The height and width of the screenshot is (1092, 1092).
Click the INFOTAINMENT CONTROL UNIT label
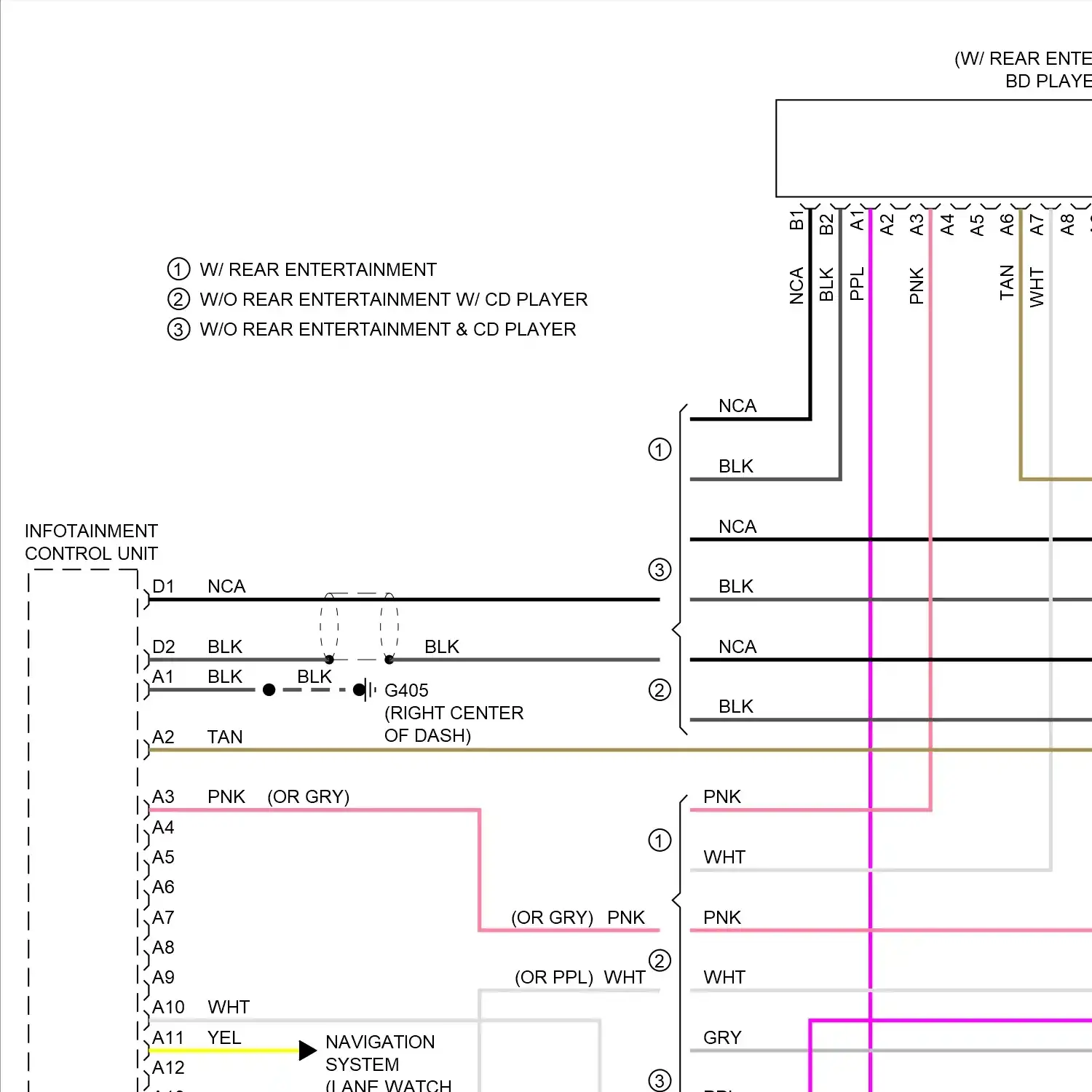[91, 542]
